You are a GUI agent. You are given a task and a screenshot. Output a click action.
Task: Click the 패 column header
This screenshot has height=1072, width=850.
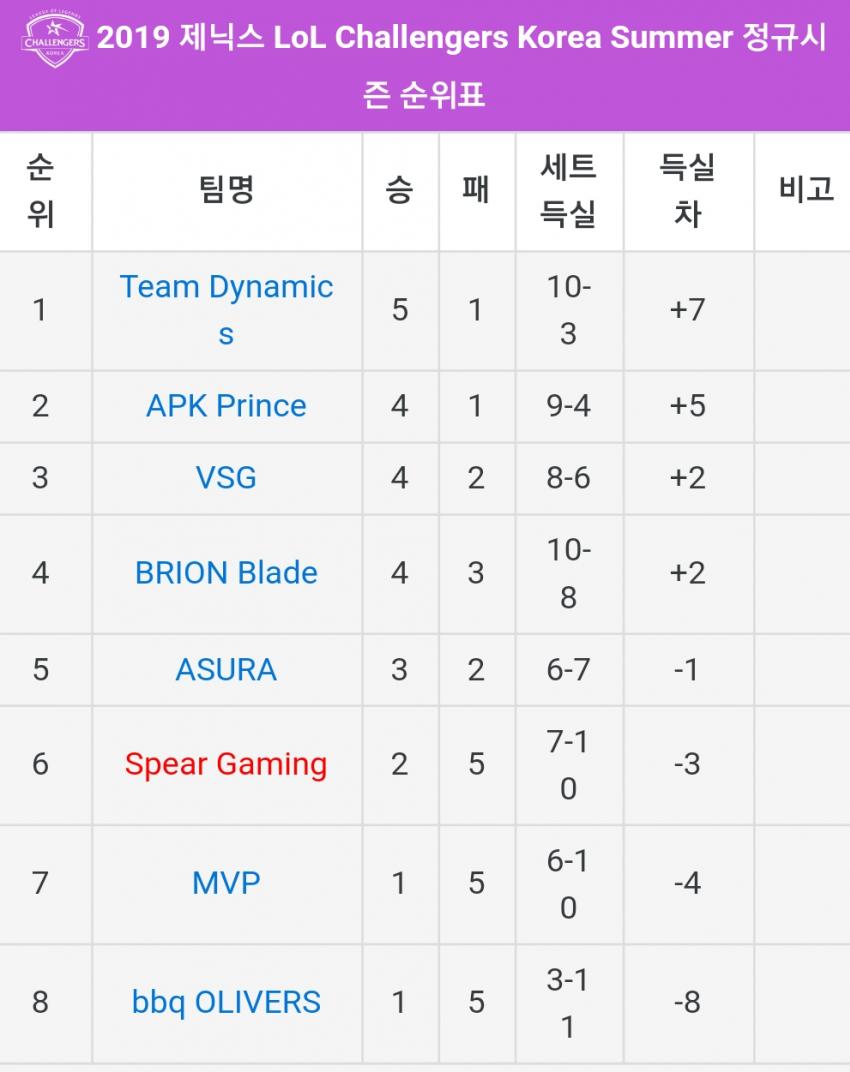click(477, 191)
